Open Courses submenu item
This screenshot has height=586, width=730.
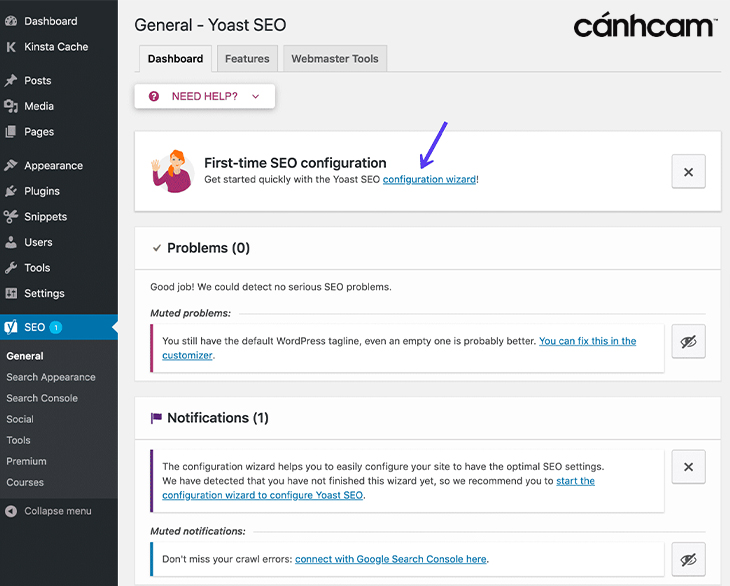pos(25,482)
